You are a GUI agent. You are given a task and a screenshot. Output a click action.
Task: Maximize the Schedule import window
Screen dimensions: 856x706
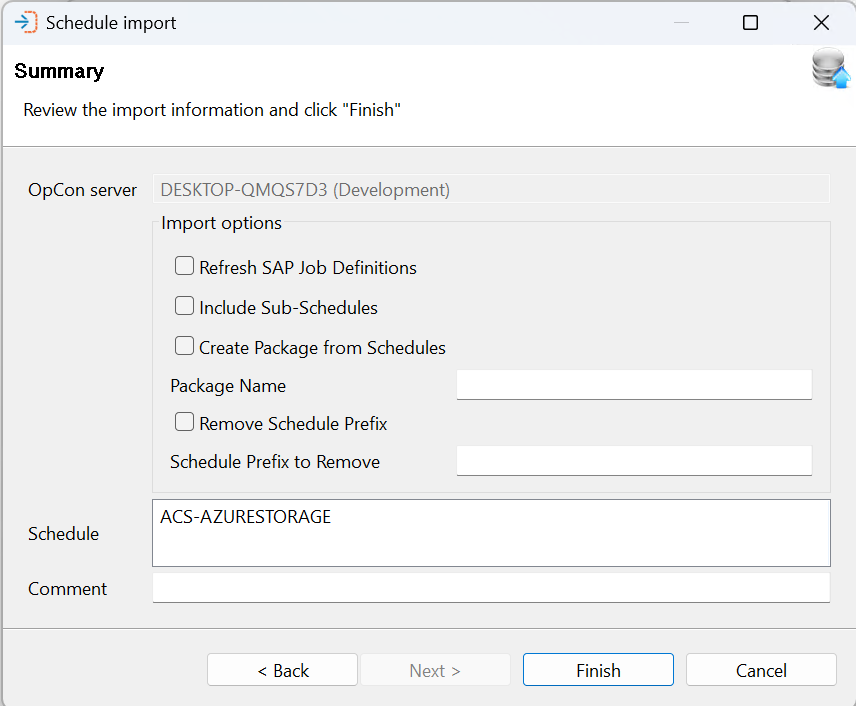(x=751, y=22)
